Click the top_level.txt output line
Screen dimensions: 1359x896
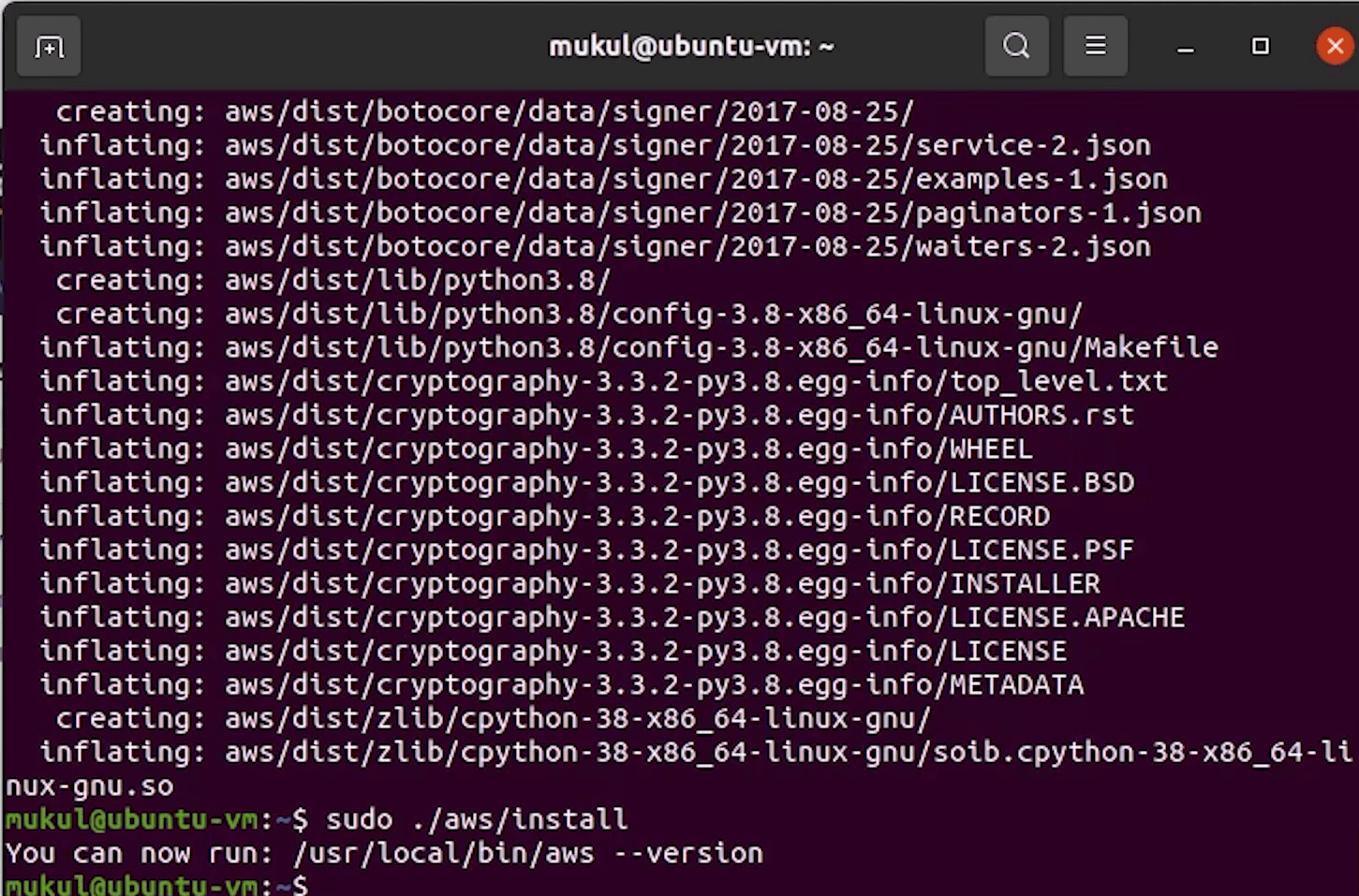pos(696,381)
